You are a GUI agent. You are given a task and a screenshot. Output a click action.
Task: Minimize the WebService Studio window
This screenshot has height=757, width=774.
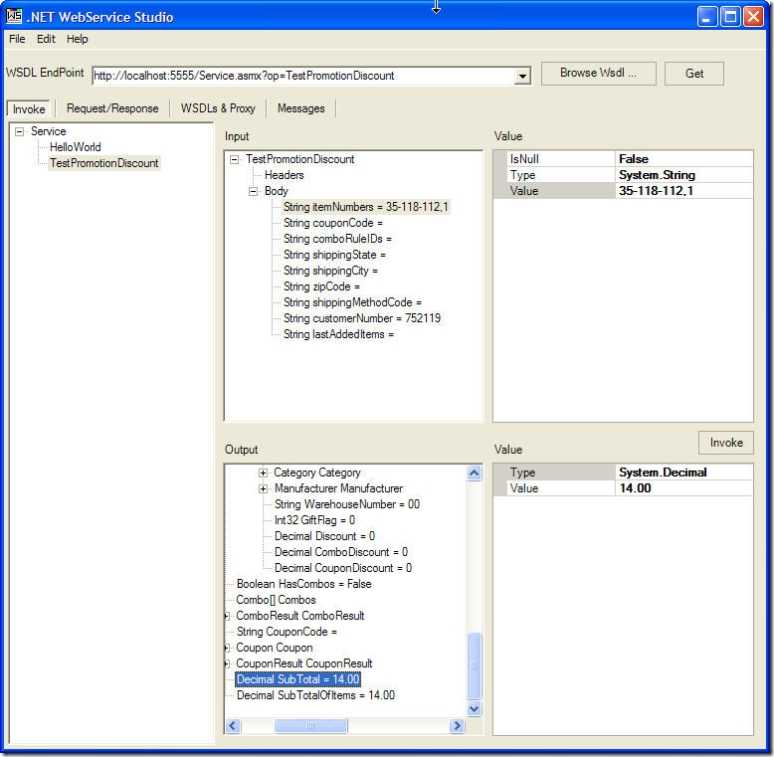706,16
